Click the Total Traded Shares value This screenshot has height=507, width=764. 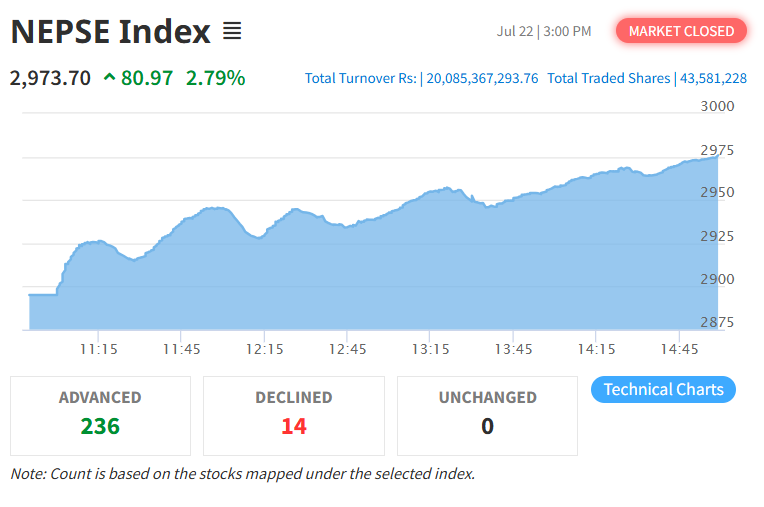[x=713, y=78]
